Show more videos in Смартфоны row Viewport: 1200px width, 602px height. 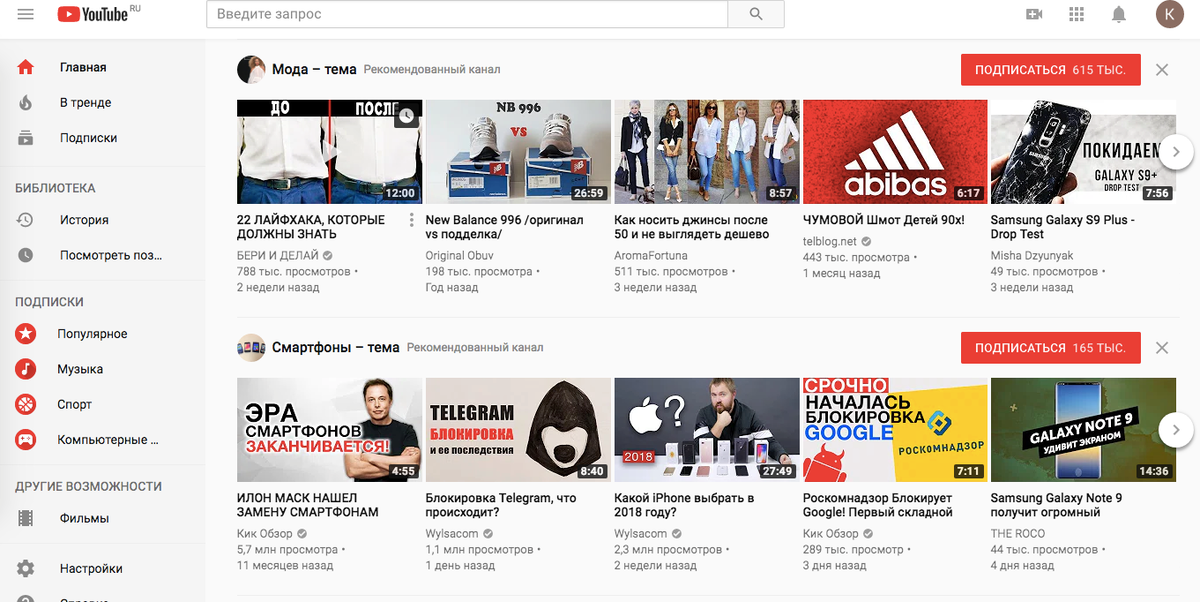pos(1176,430)
